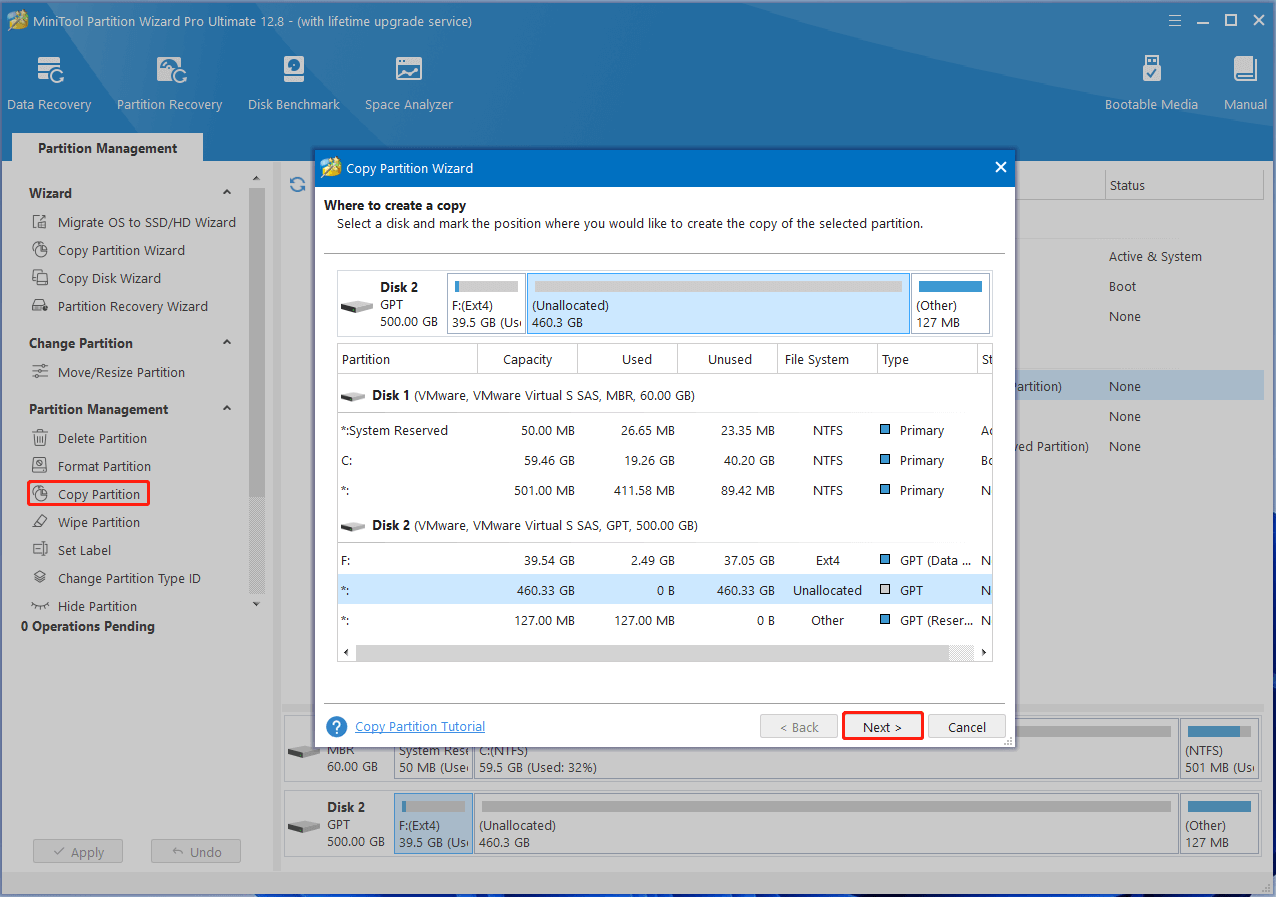
Task: Open Data Recovery tool icon
Action: pyautogui.click(x=49, y=70)
